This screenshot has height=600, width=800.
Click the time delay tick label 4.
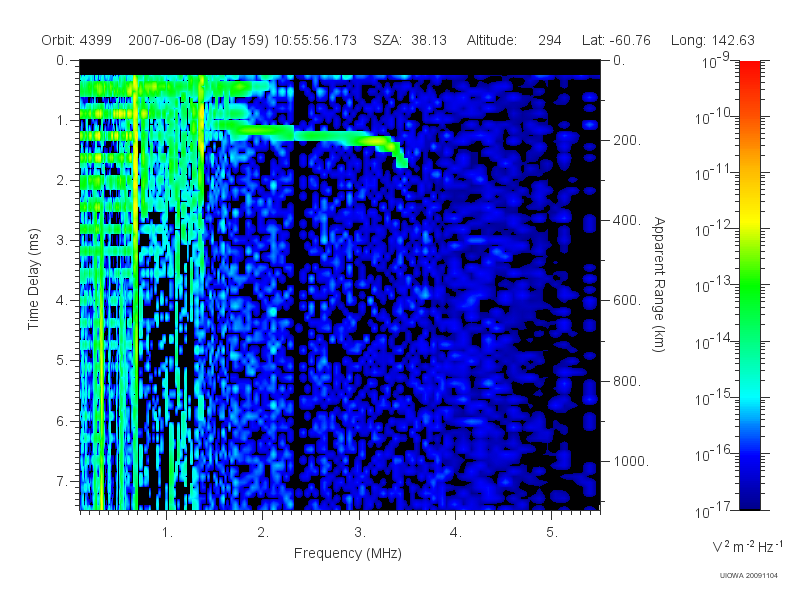click(x=62, y=301)
